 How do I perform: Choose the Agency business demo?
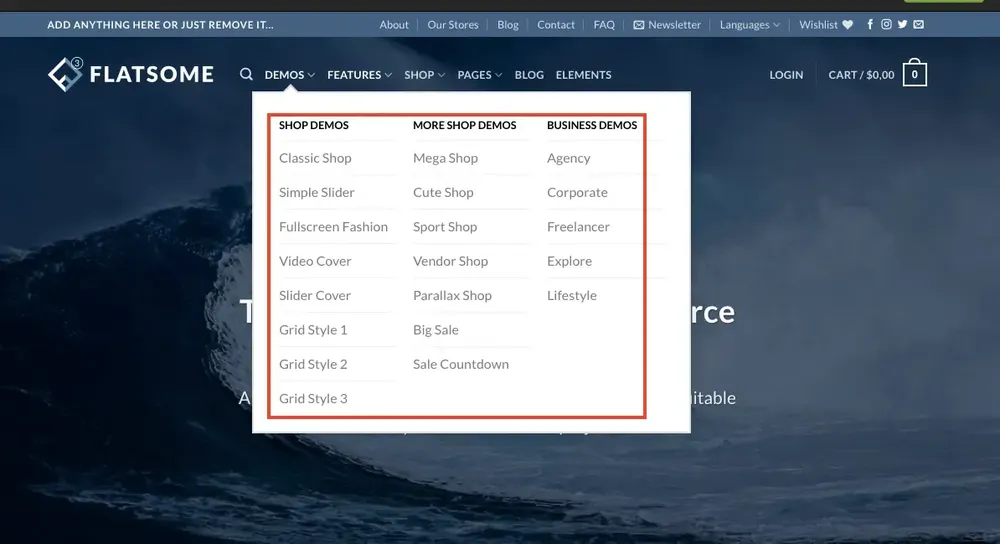pyautogui.click(x=568, y=158)
